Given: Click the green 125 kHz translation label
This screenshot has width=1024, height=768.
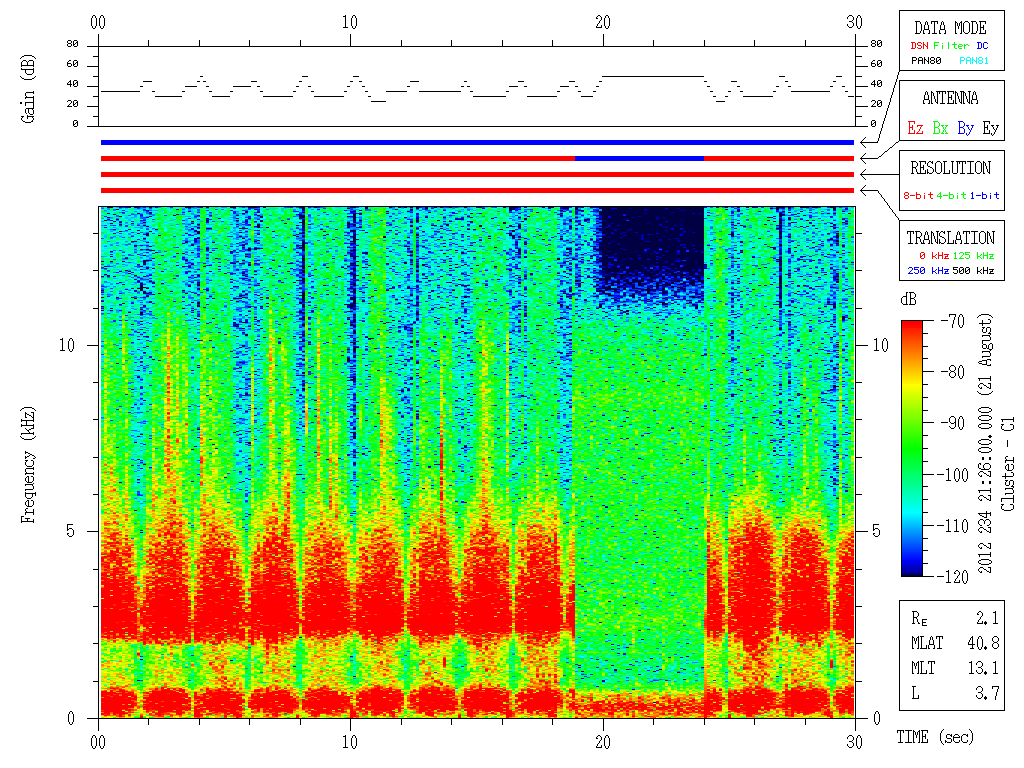Looking at the screenshot, I should click(973, 255).
